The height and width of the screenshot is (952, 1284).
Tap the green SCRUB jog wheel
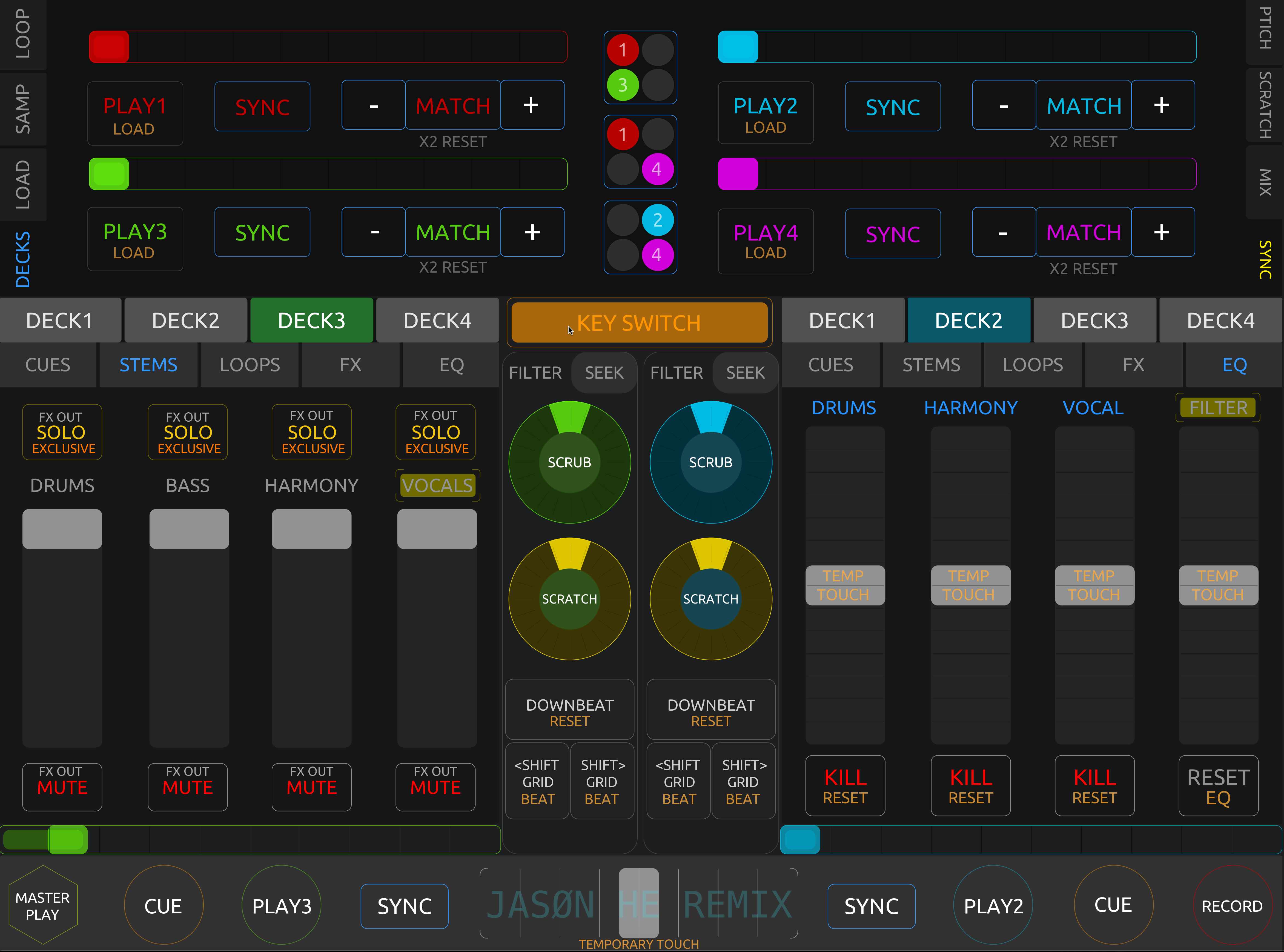pos(569,462)
